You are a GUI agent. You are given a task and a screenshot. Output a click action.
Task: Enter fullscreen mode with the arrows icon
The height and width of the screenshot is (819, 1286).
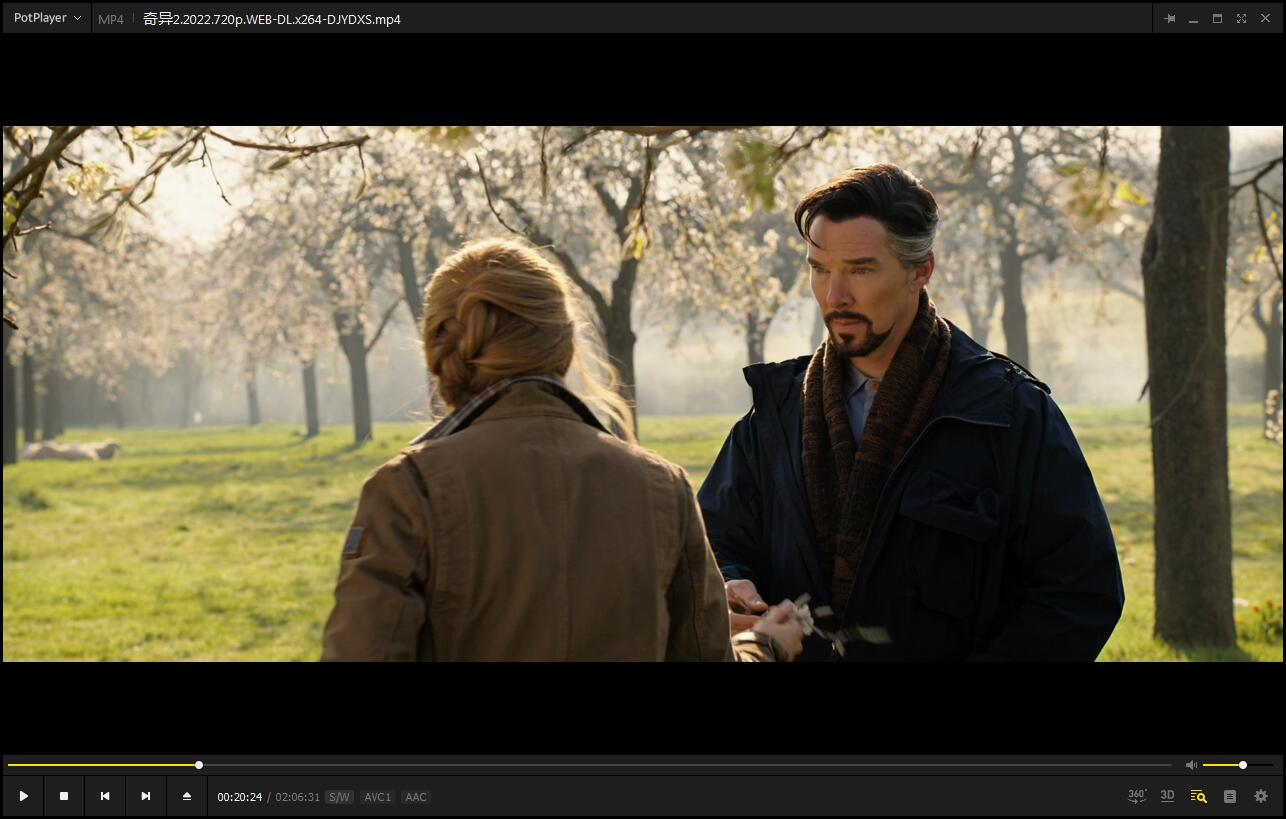tap(1241, 18)
